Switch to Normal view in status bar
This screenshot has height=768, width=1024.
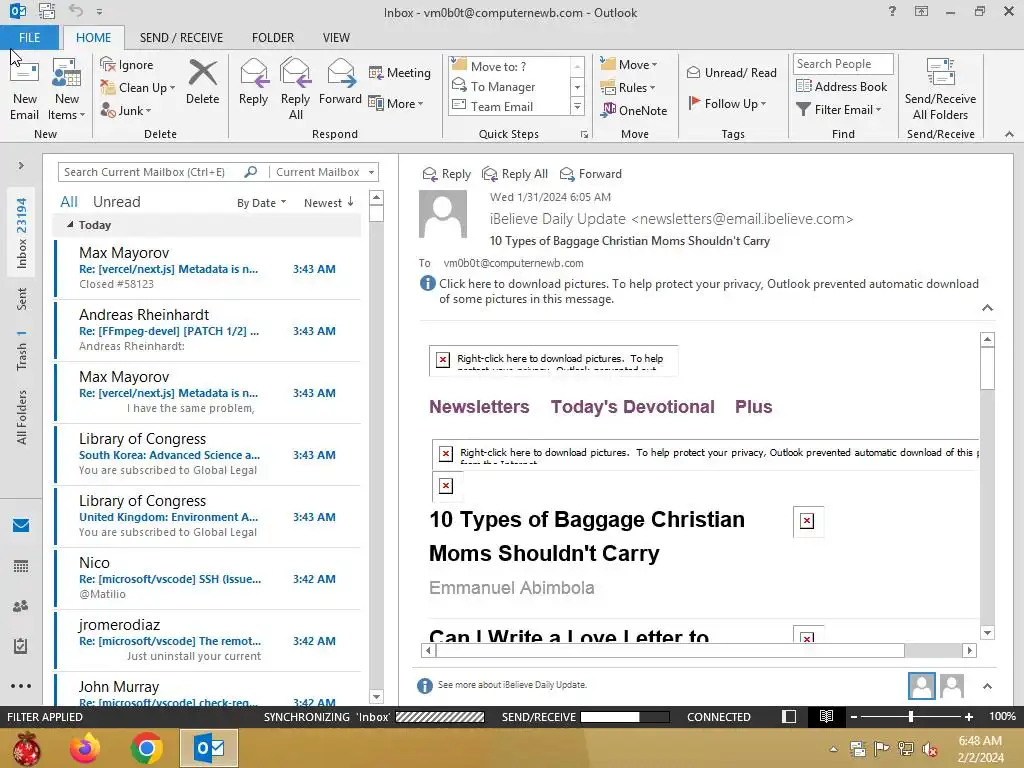point(789,716)
